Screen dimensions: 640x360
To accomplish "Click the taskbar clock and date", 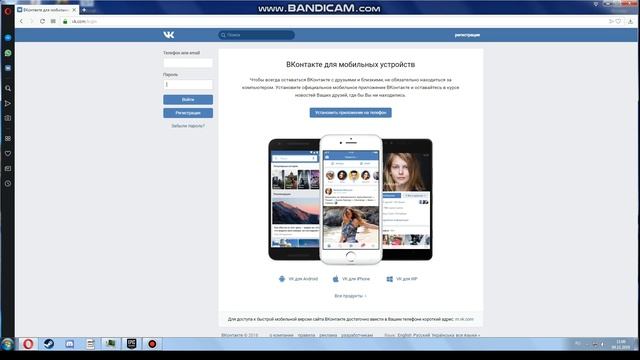I will point(620,344).
